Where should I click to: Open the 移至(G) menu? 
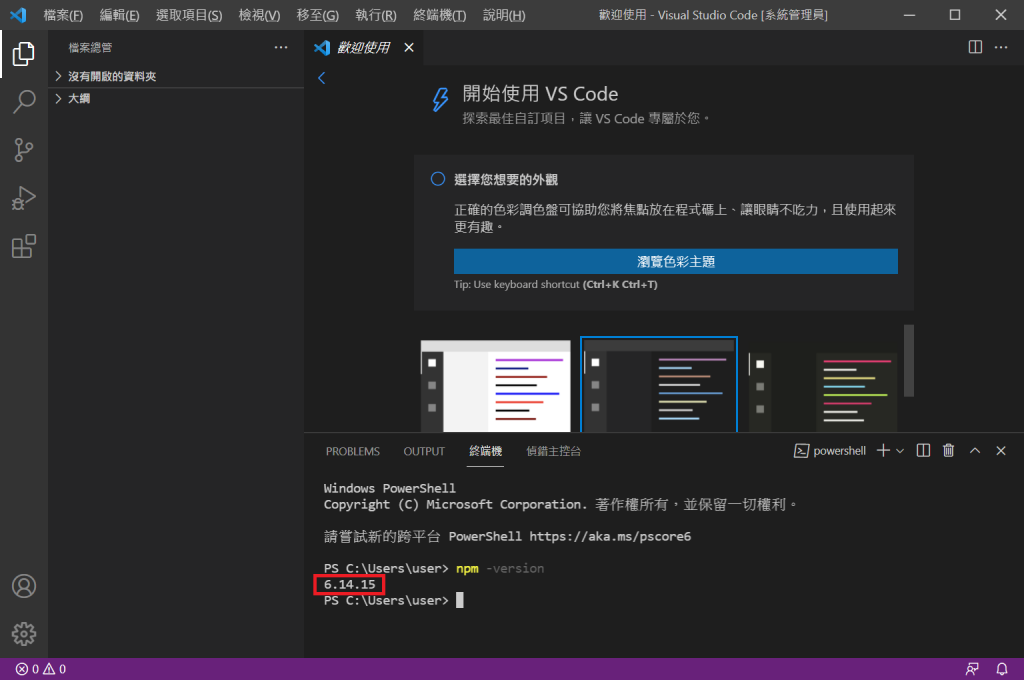click(x=317, y=15)
